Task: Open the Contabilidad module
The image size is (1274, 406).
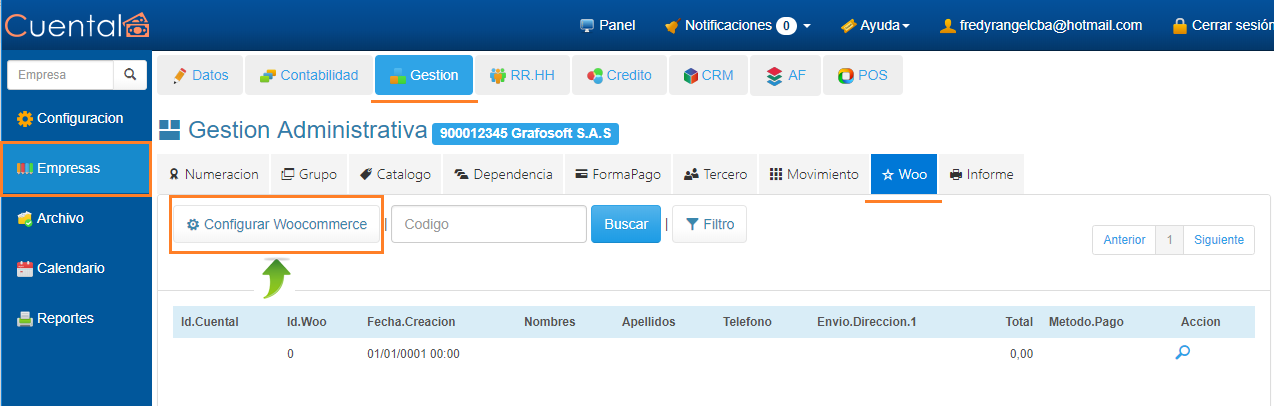Action: pos(308,75)
